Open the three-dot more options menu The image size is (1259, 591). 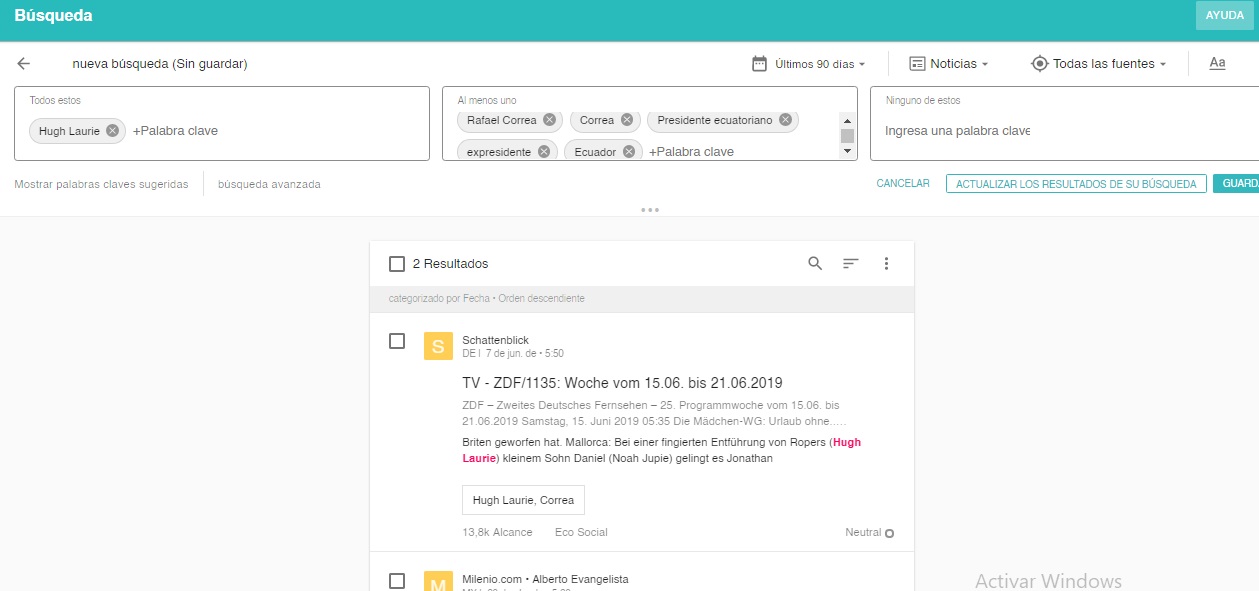[x=886, y=264]
